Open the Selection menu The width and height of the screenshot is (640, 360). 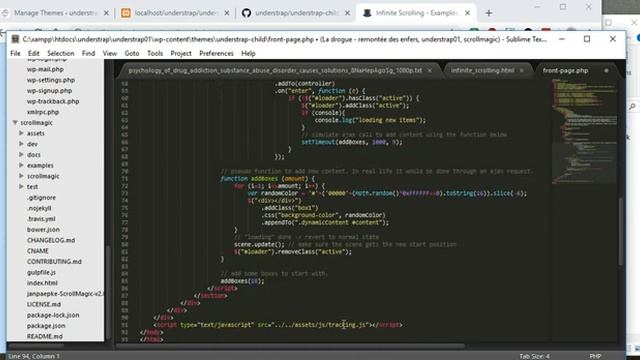click(x=60, y=53)
